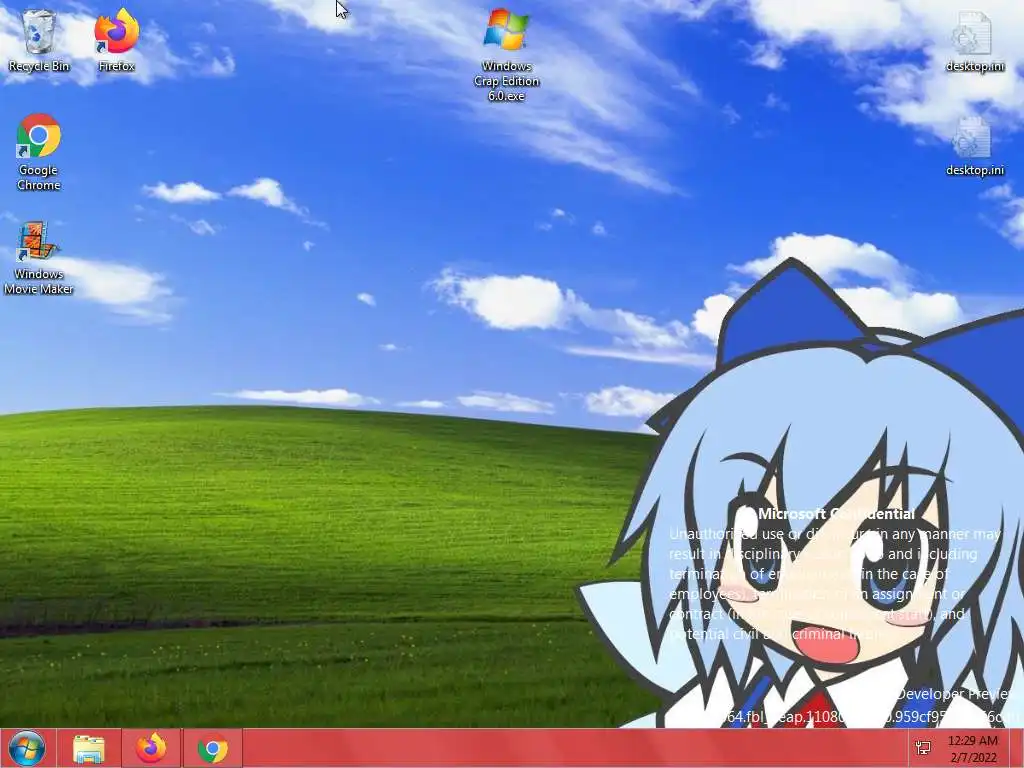Open the Start menu orb
1024x768 pixels.
click(27, 748)
